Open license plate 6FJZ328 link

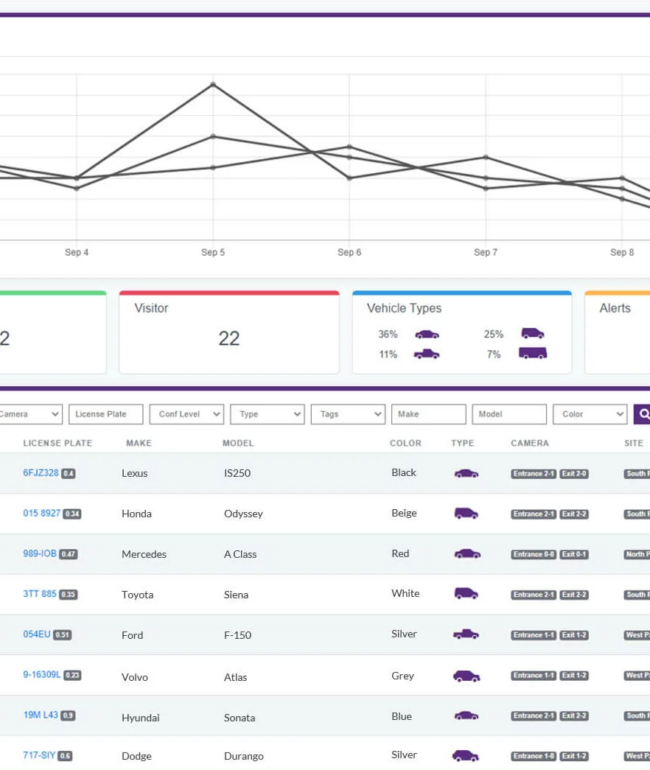[x=41, y=473]
